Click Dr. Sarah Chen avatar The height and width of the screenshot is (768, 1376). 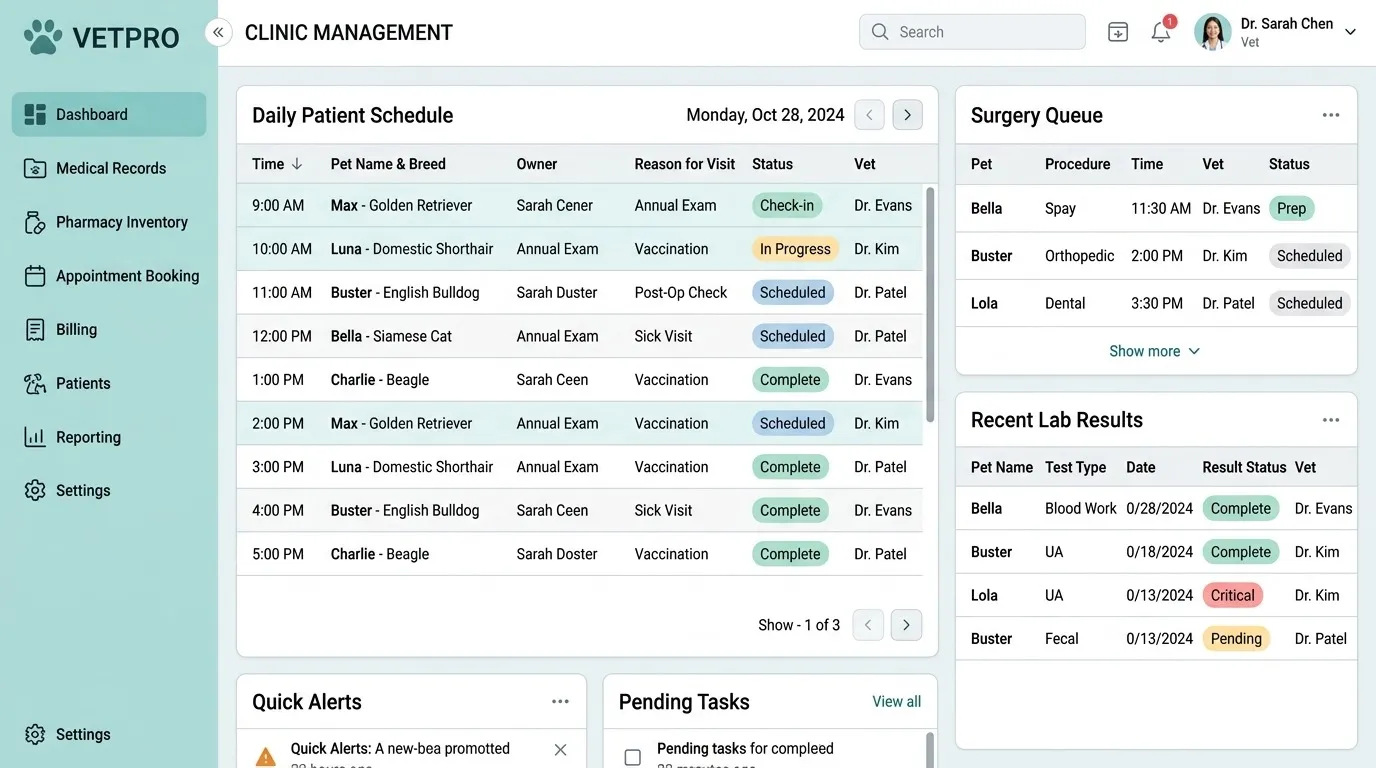(x=1213, y=32)
